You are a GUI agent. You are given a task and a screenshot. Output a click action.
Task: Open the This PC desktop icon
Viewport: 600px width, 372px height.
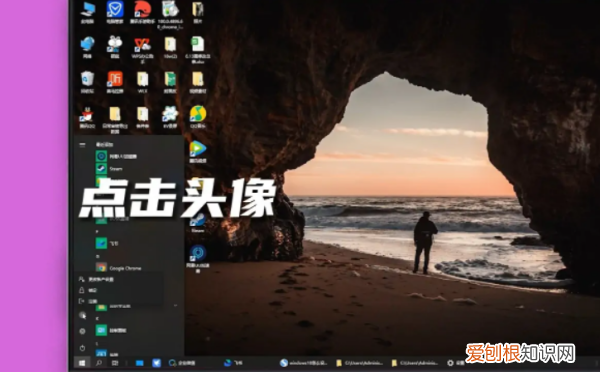point(88,12)
